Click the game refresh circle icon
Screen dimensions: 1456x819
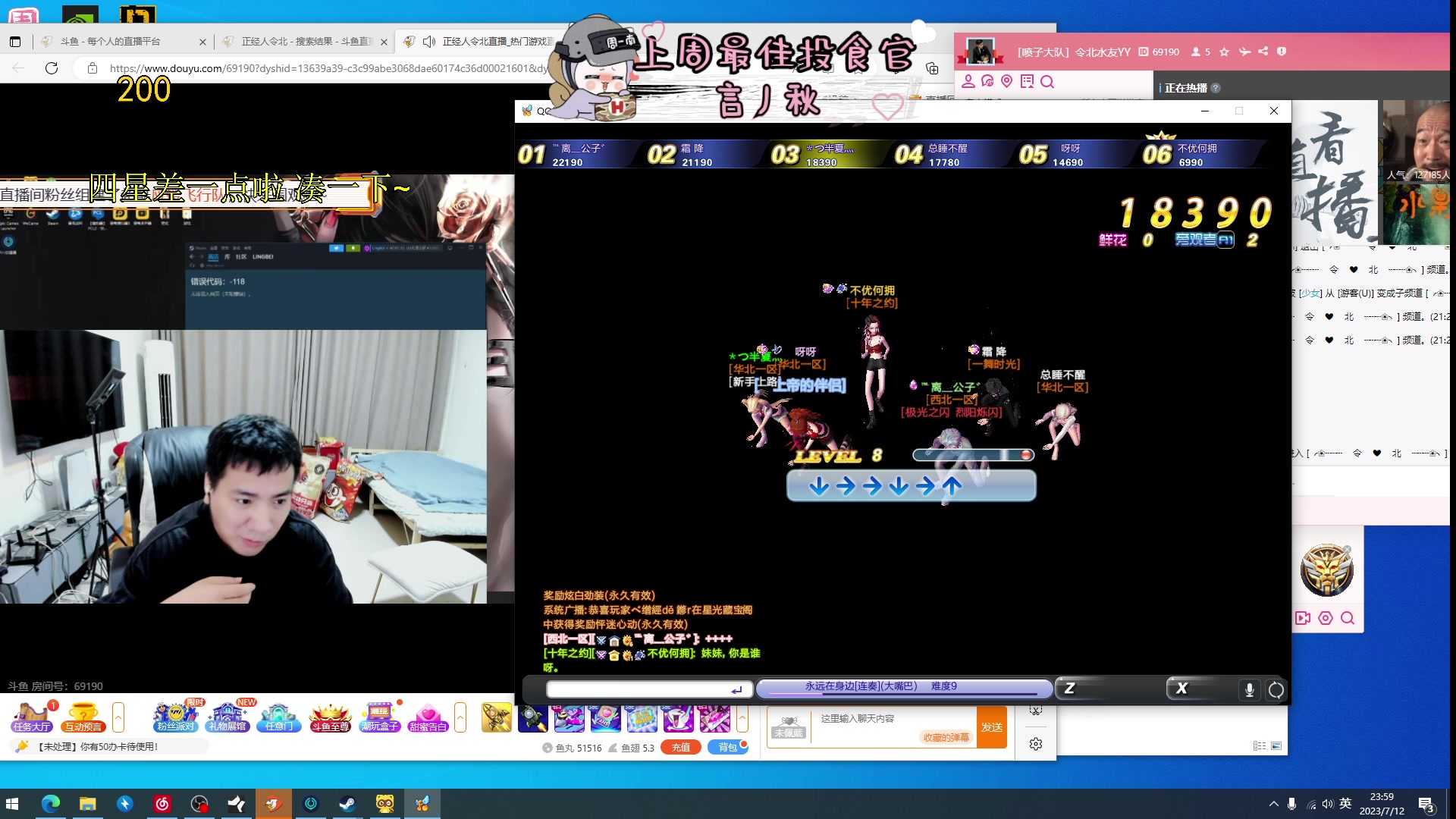click(x=1276, y=689)
